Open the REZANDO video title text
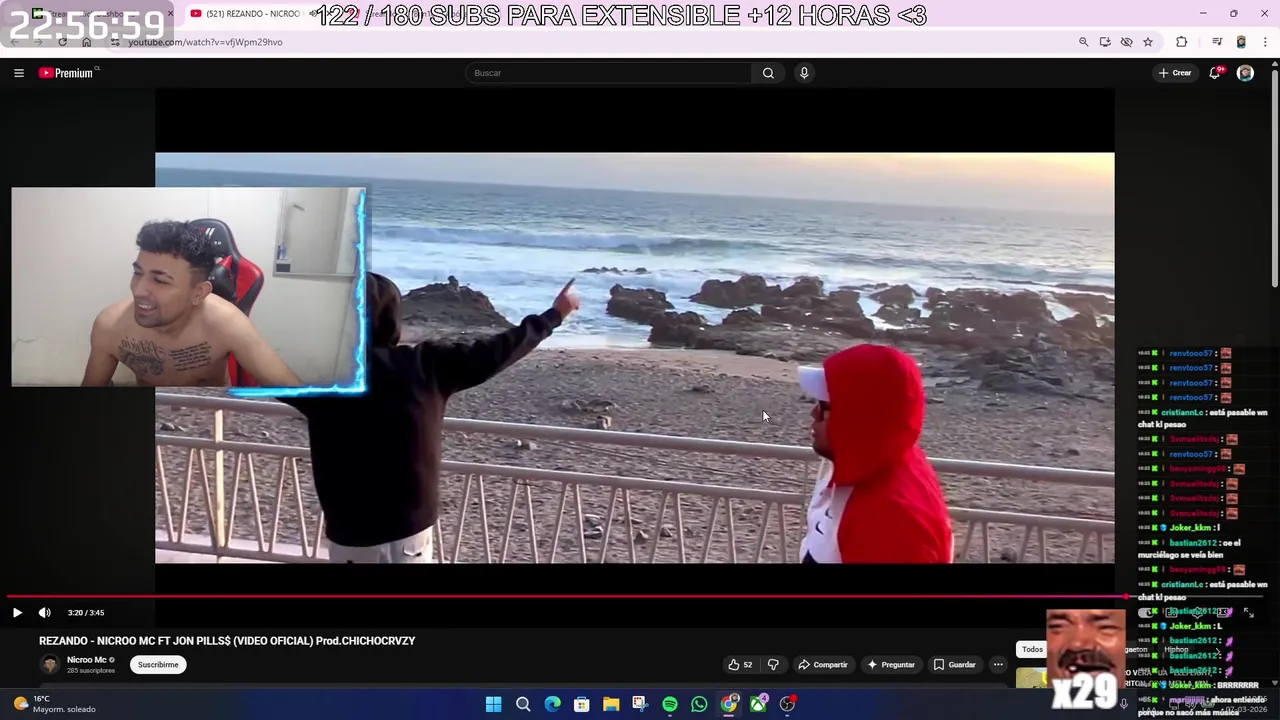The height and width of the screenshot is (720, 1280). 227,641
